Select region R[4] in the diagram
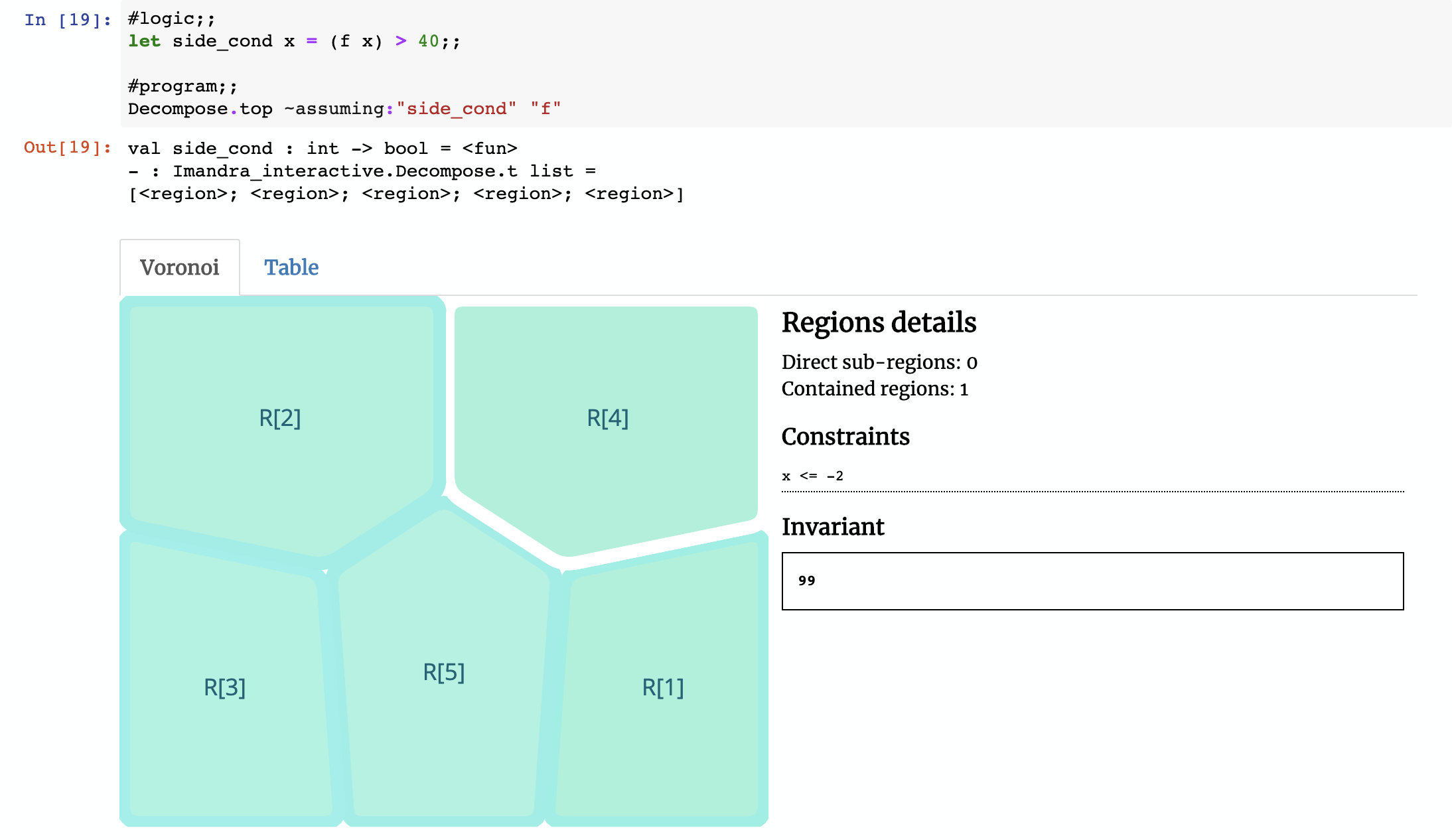Viewport: 1452px width, 840px height. click(607, 418)
